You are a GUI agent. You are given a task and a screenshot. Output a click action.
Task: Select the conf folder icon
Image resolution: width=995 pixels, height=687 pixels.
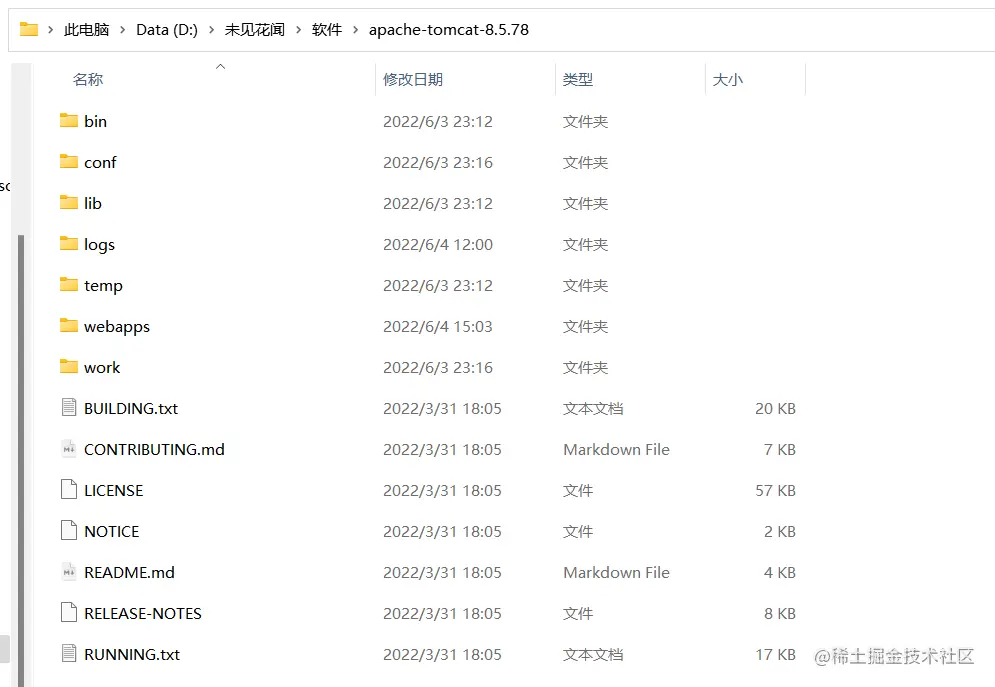pos(69,162)
